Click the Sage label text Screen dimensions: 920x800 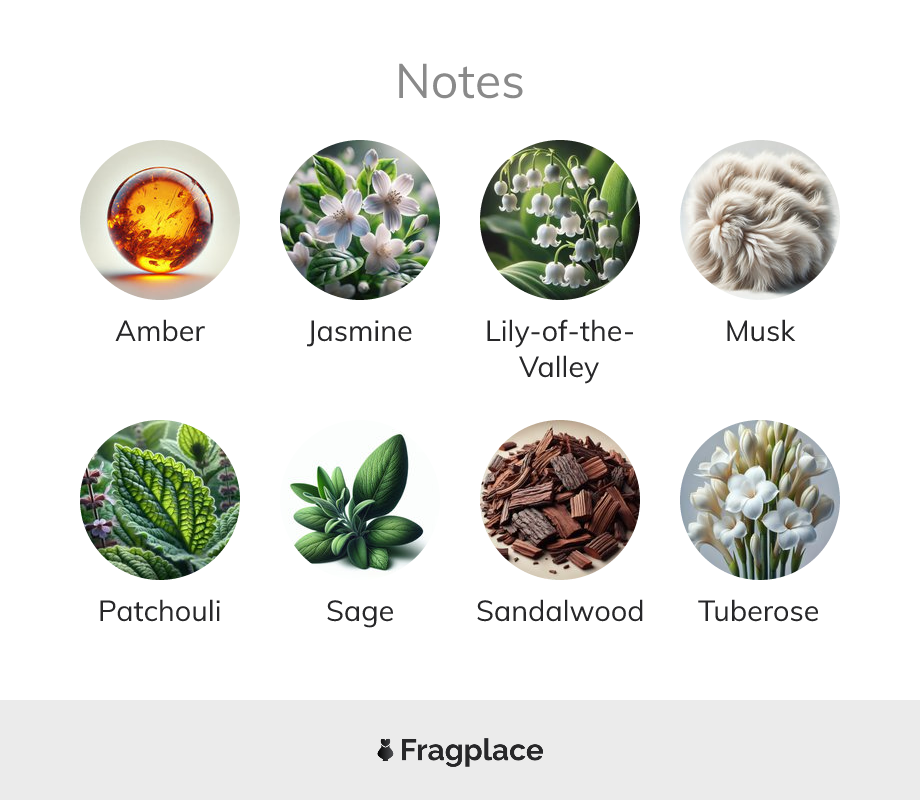pyautogui.click(x=360, y=613)
